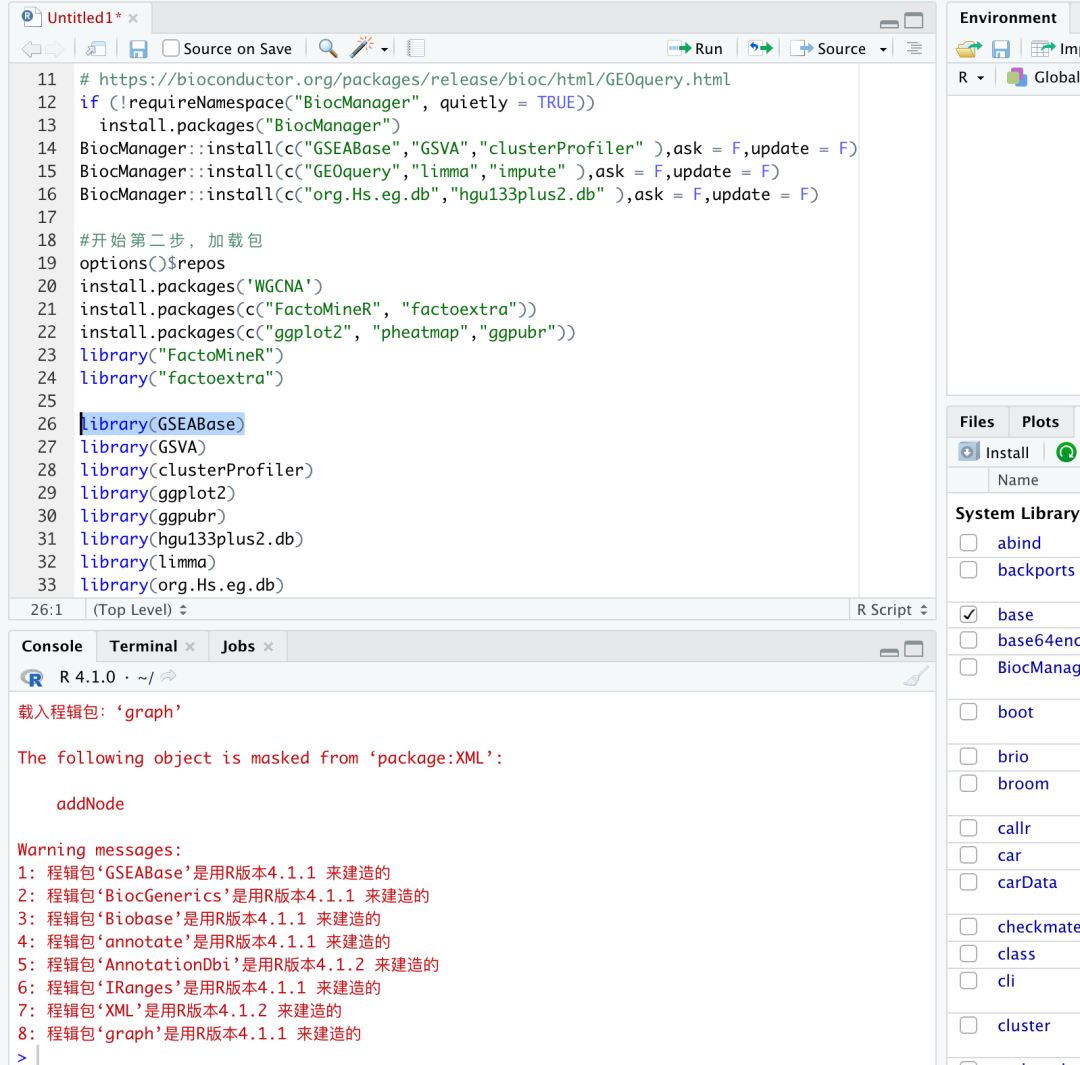
Task: Update packages green circle icon
Action: click(x=1066, y=453)
